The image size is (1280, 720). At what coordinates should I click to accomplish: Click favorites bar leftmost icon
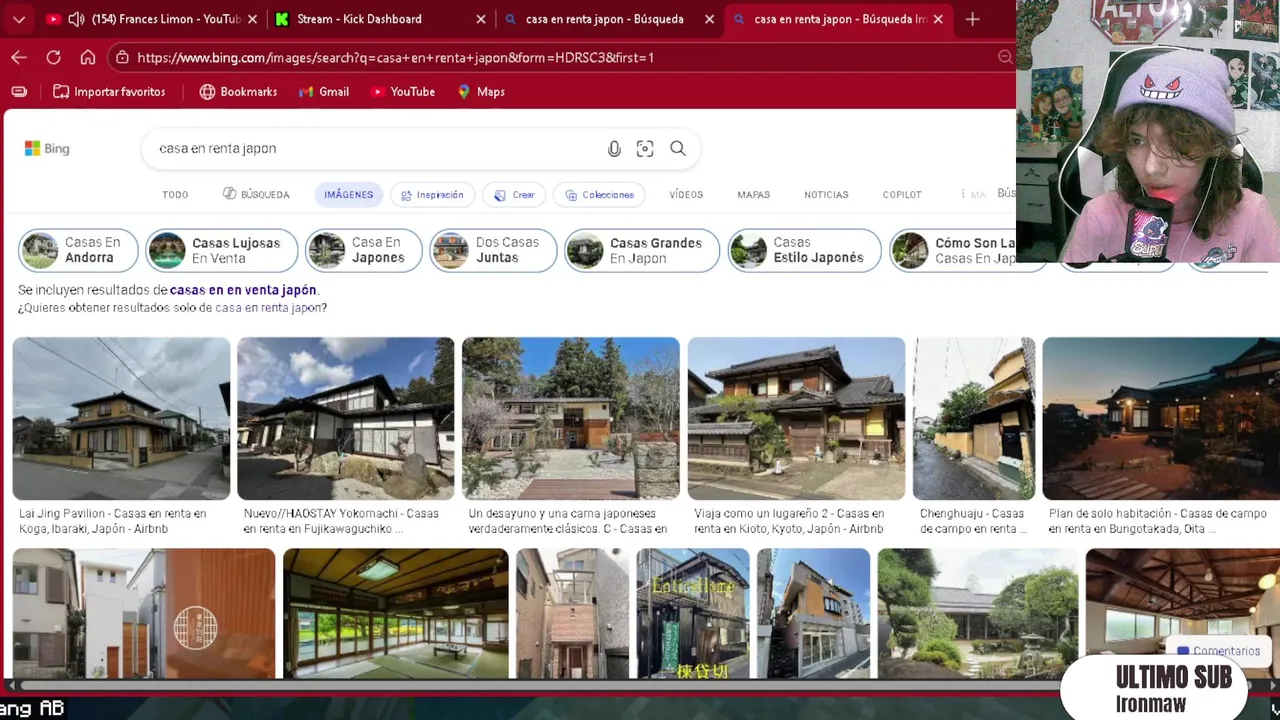coord(19,91)
